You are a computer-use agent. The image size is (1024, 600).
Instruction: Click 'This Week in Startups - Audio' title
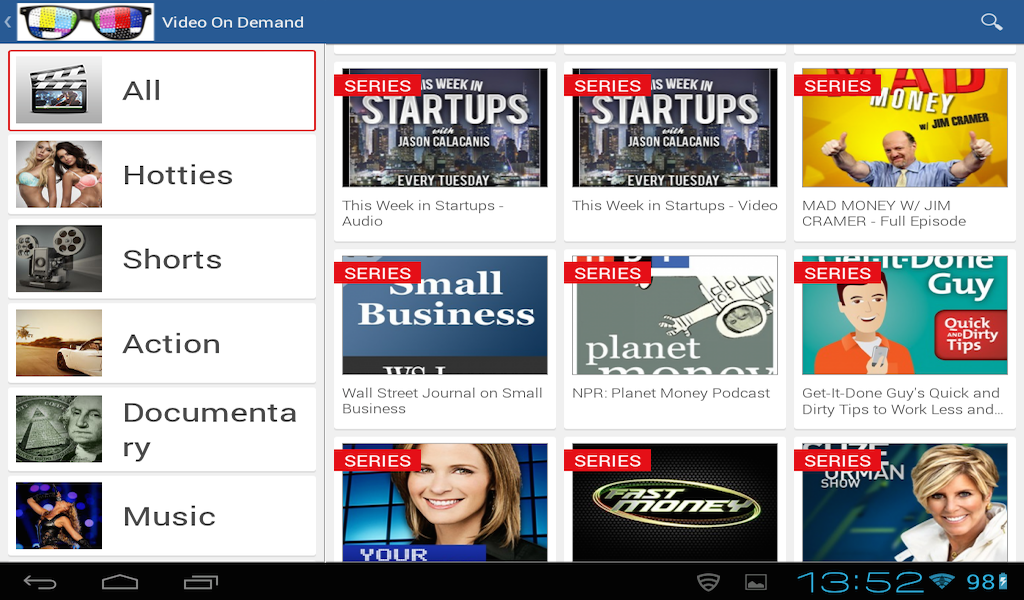[x=423, y=213]
